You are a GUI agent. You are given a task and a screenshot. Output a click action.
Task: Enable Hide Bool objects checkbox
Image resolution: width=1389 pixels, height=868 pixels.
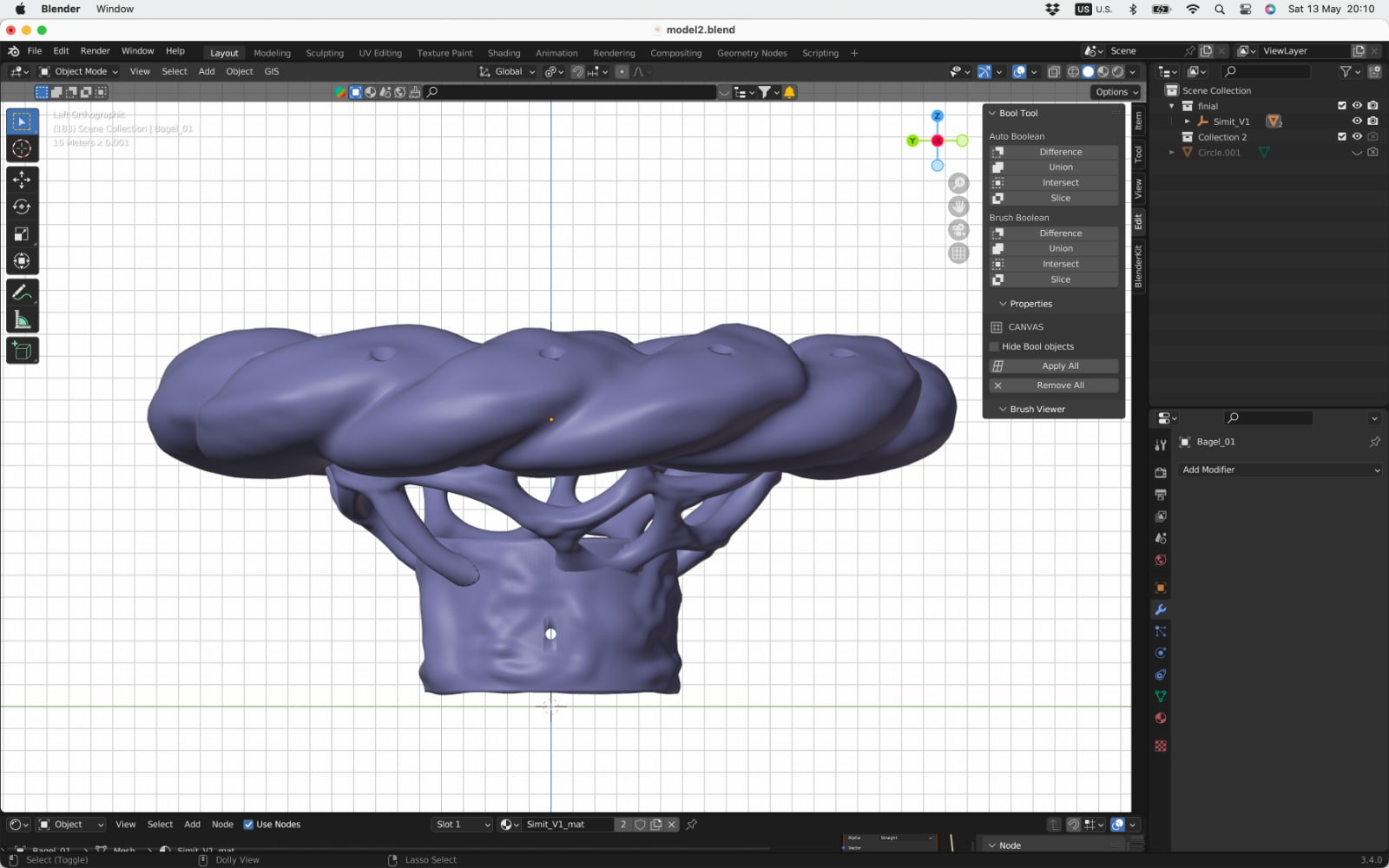coord(995,346)
